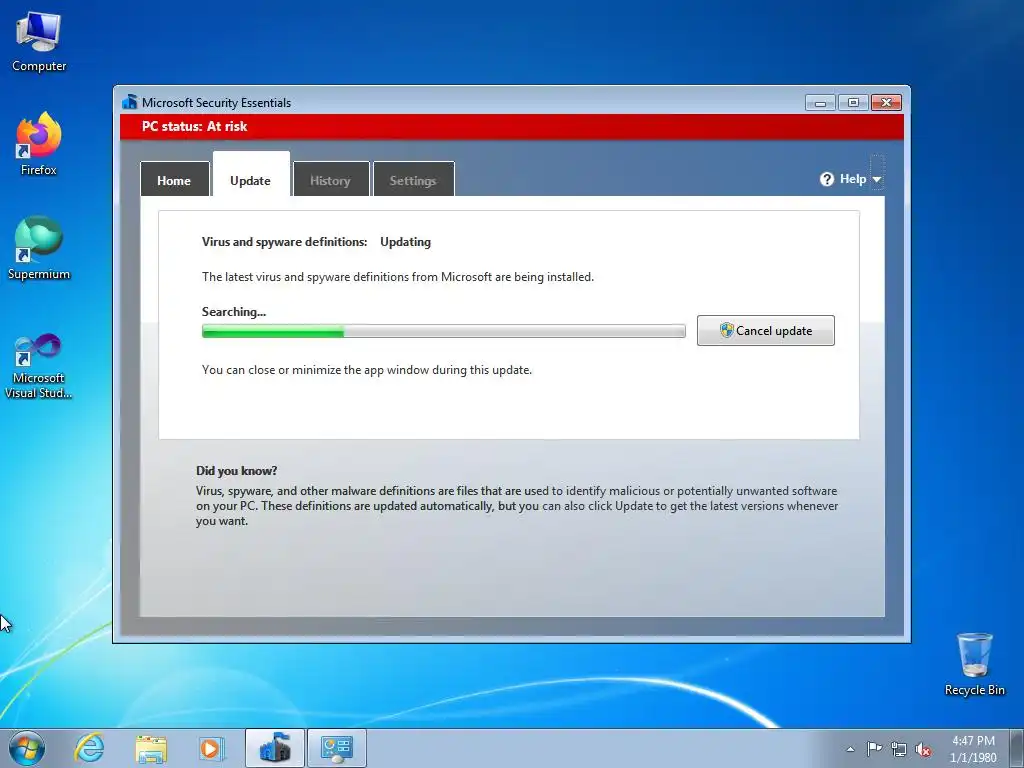The height and width of the screenshot is (768, 1024).
Task: Show hidden system tray icons
Action: (850, 749)
